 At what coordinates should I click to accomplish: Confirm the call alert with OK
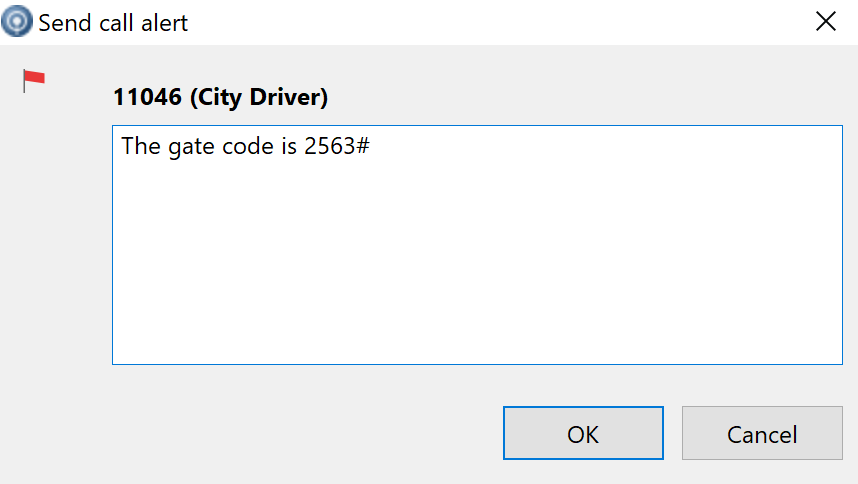coord(583,433)
